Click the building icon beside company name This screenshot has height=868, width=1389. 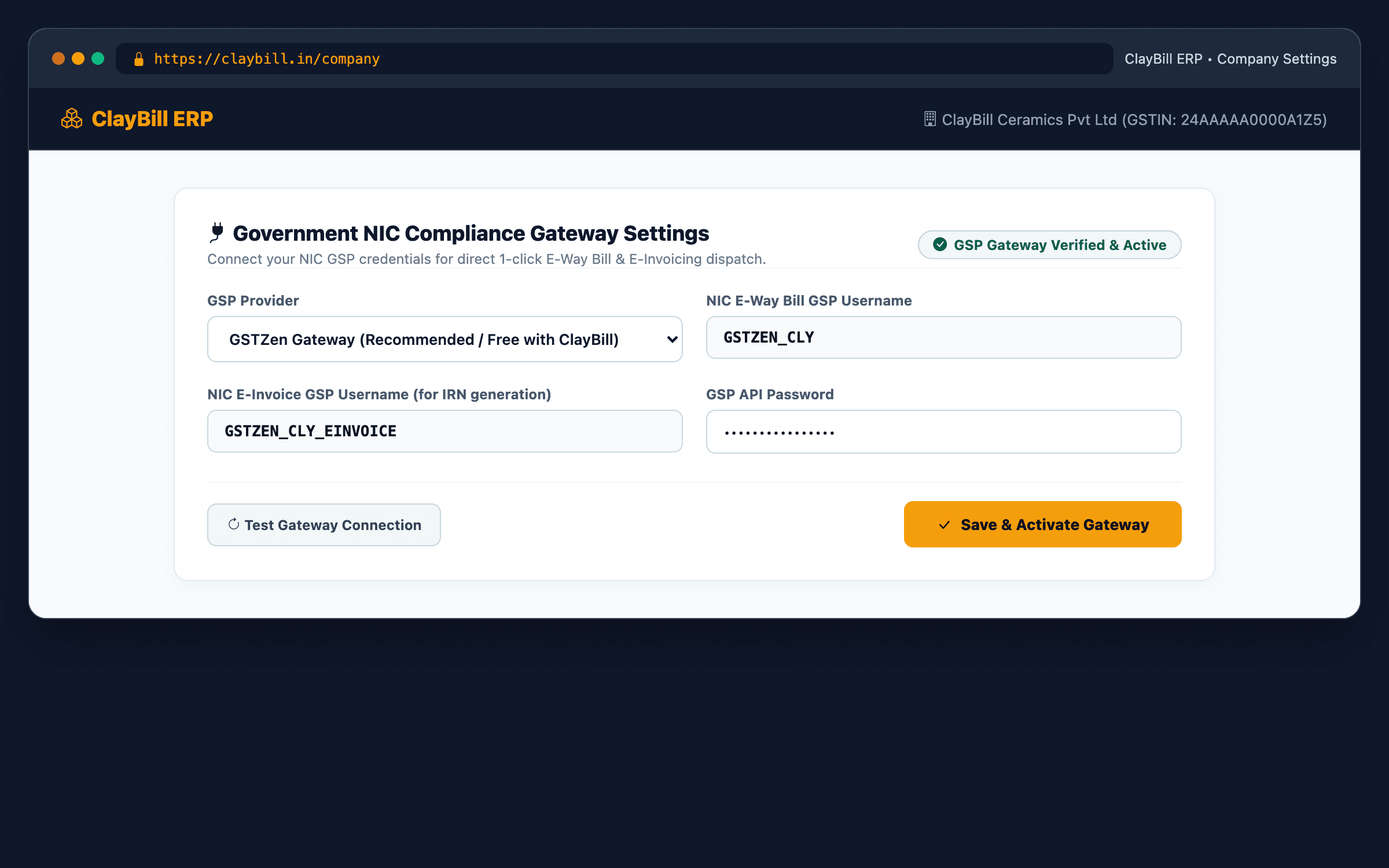929,119
